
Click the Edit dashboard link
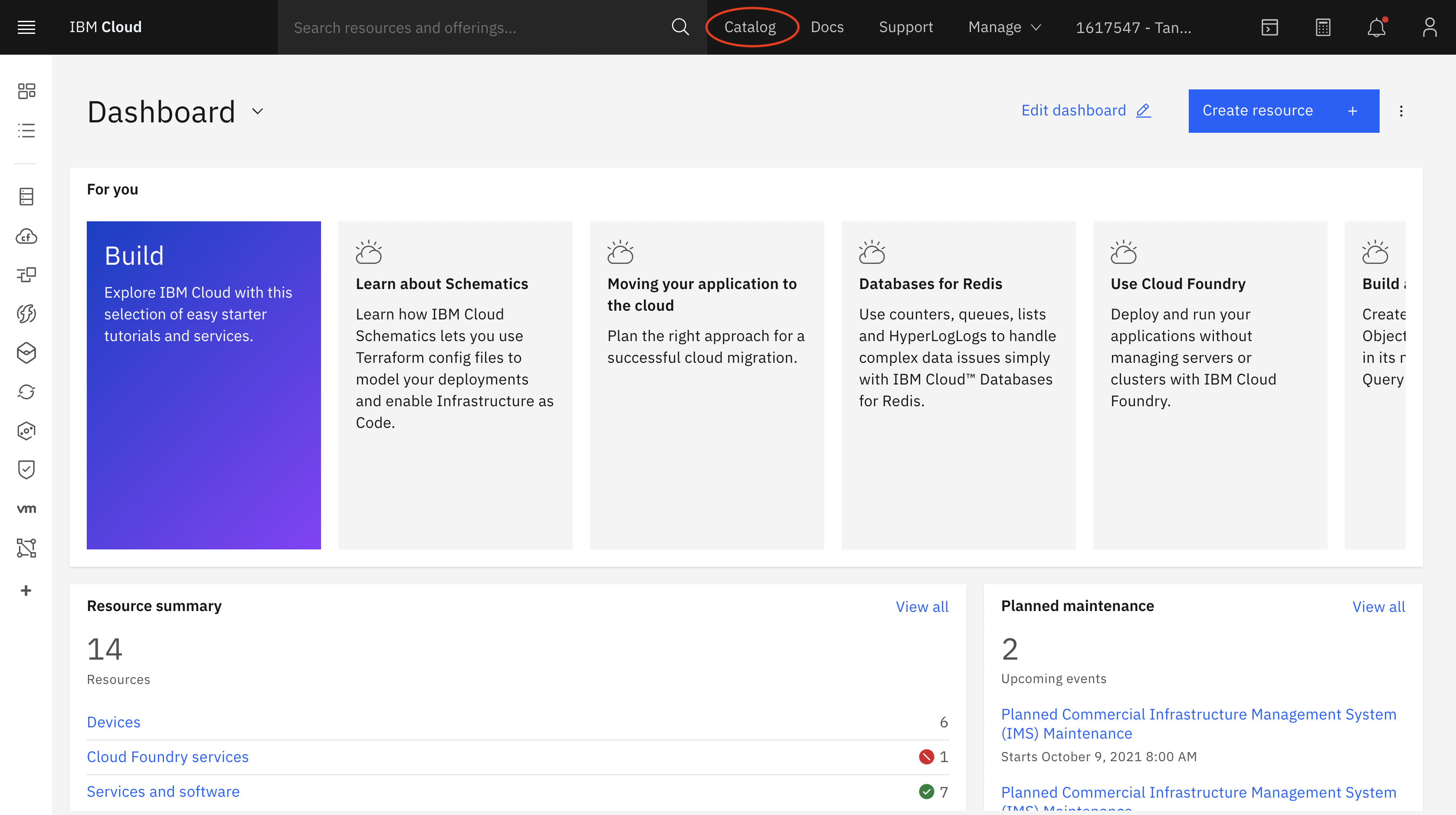pyautogui.click(x=1086, y=110)
